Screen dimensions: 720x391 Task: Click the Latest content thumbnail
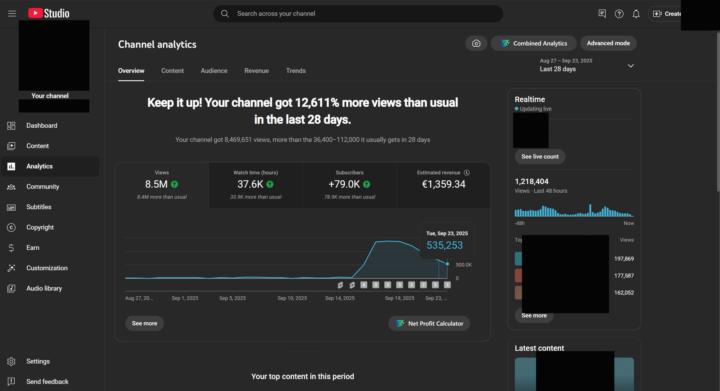click(x=574, y=374)
